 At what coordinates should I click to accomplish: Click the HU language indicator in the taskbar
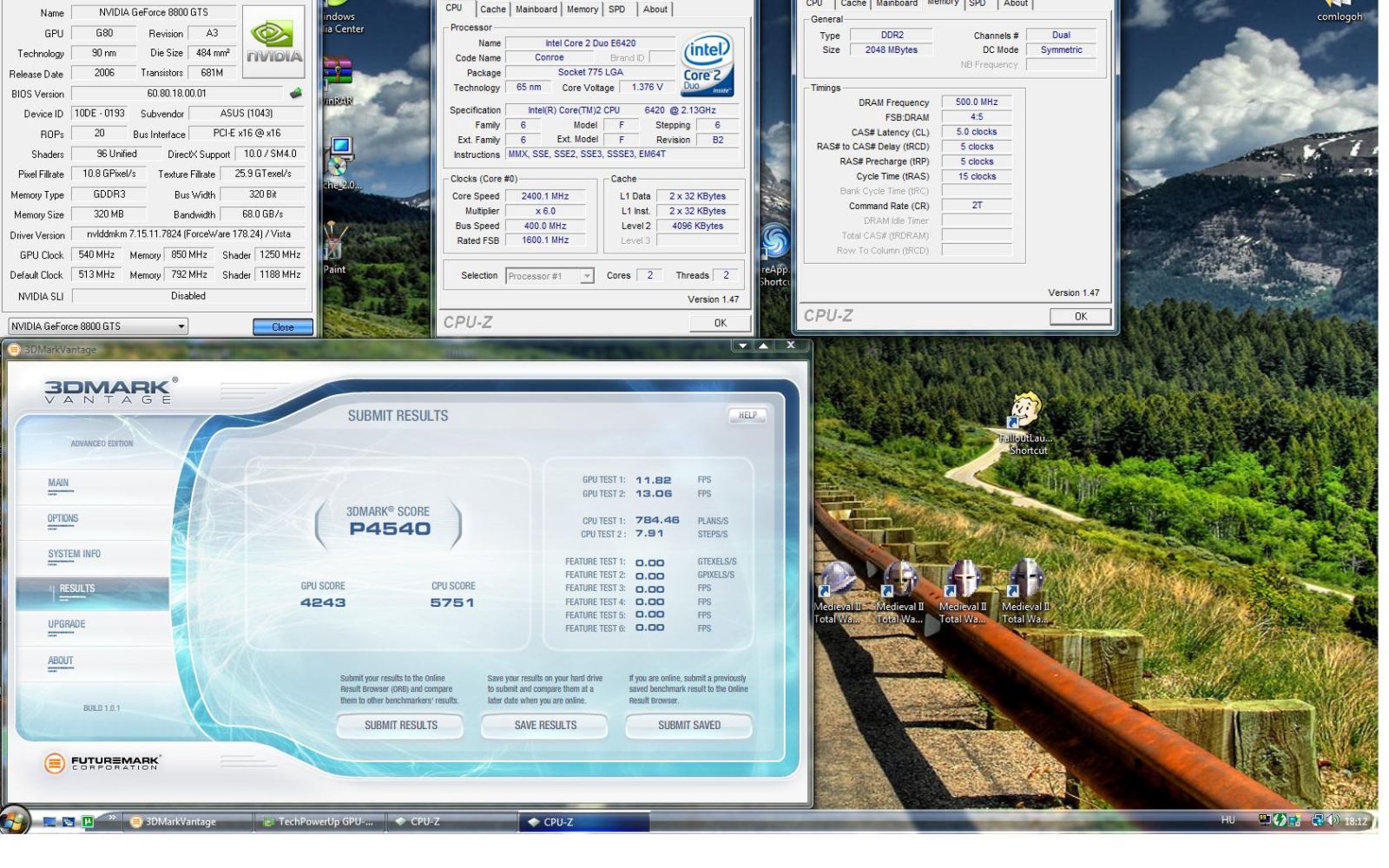[x=1228, y=820]
